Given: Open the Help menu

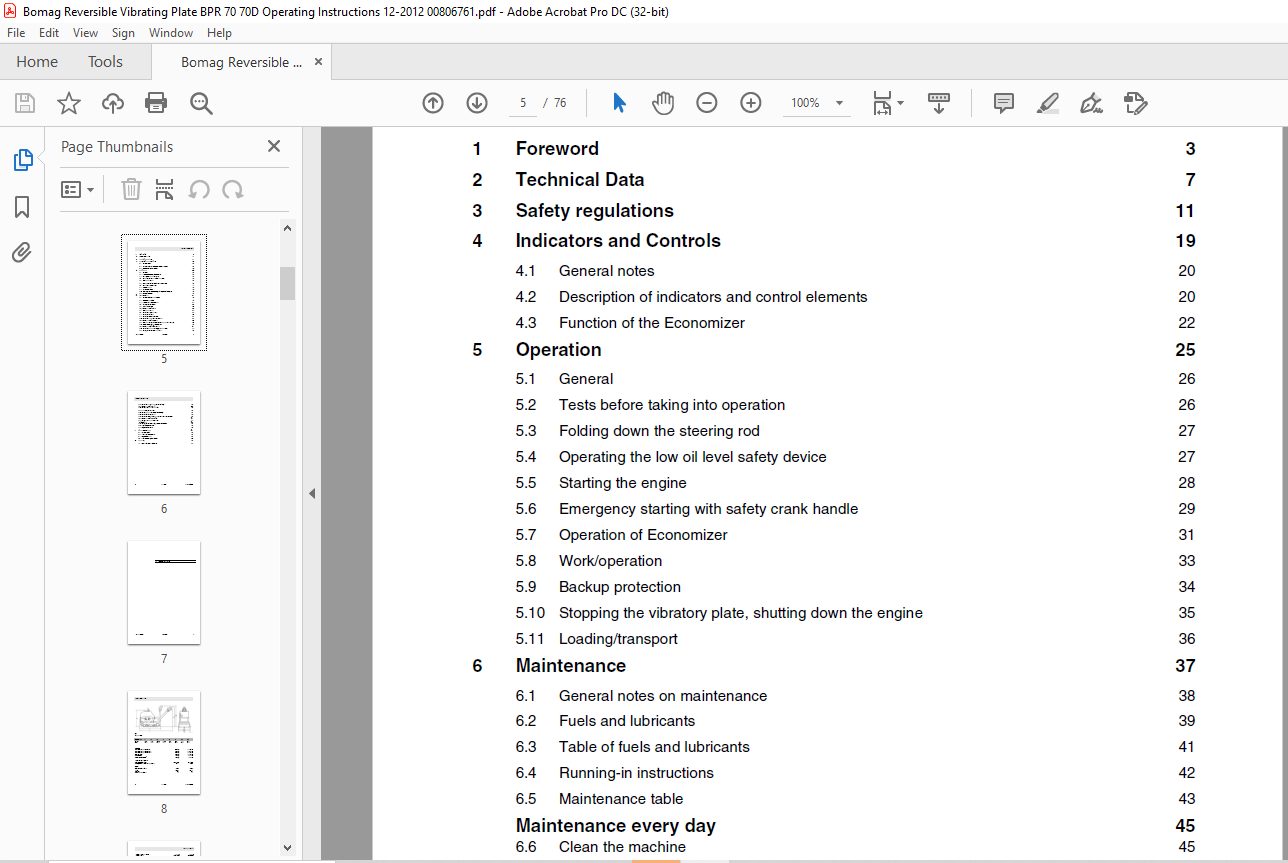Looking at the screenshot, I should click(x=219, y=33).
